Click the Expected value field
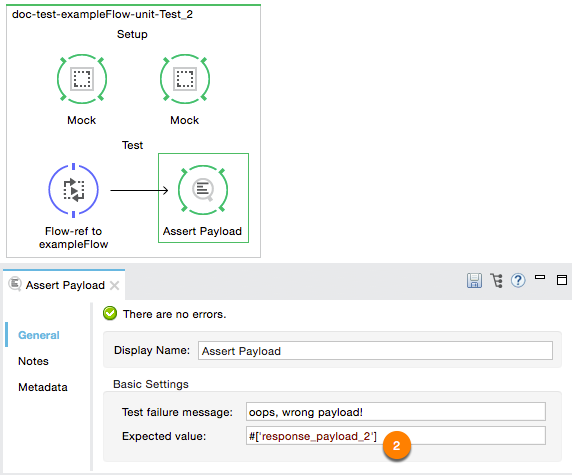The height and width of the screenshot is (475, 572). tap(396, 436)
